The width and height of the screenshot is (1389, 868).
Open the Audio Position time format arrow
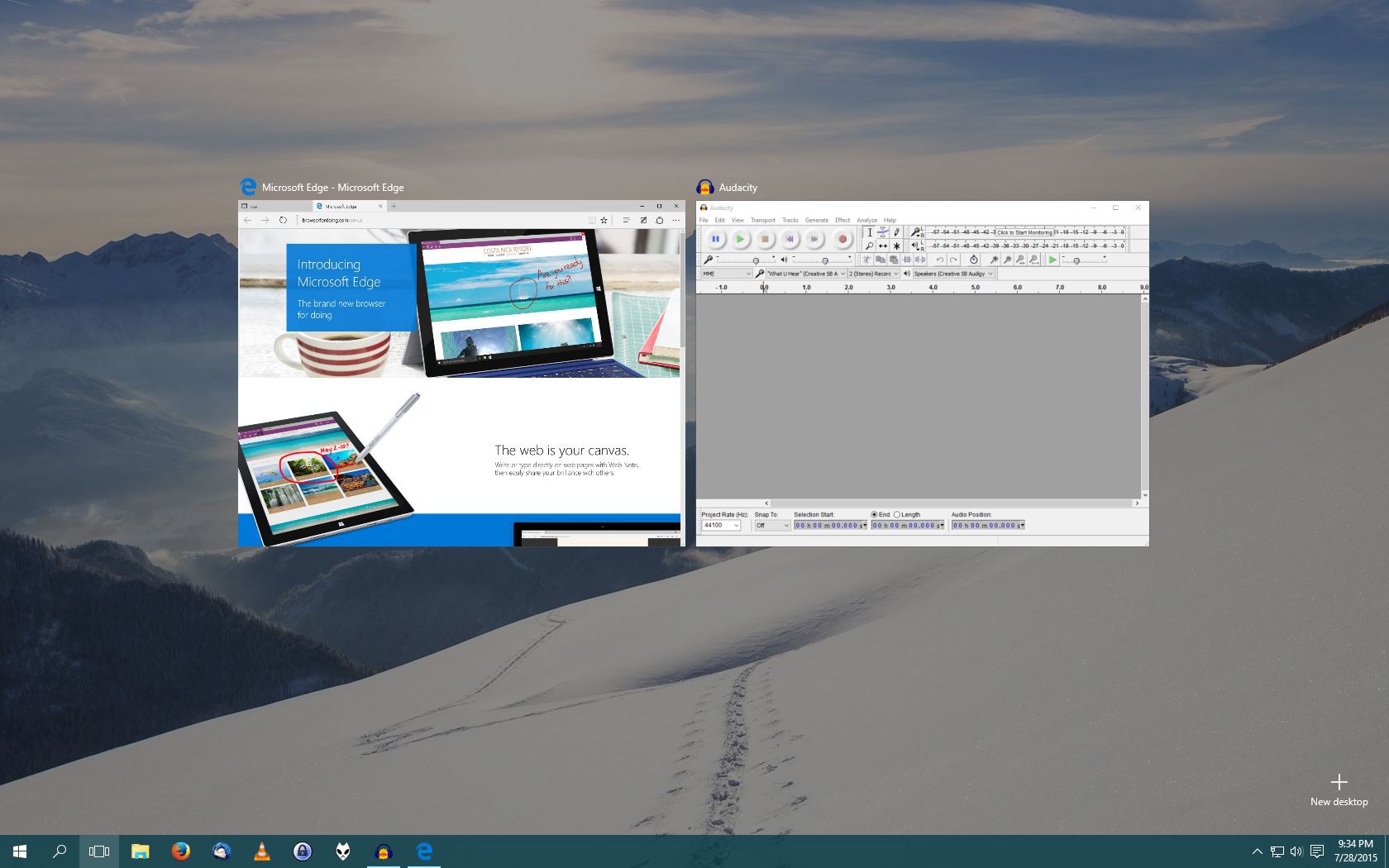1022,526
